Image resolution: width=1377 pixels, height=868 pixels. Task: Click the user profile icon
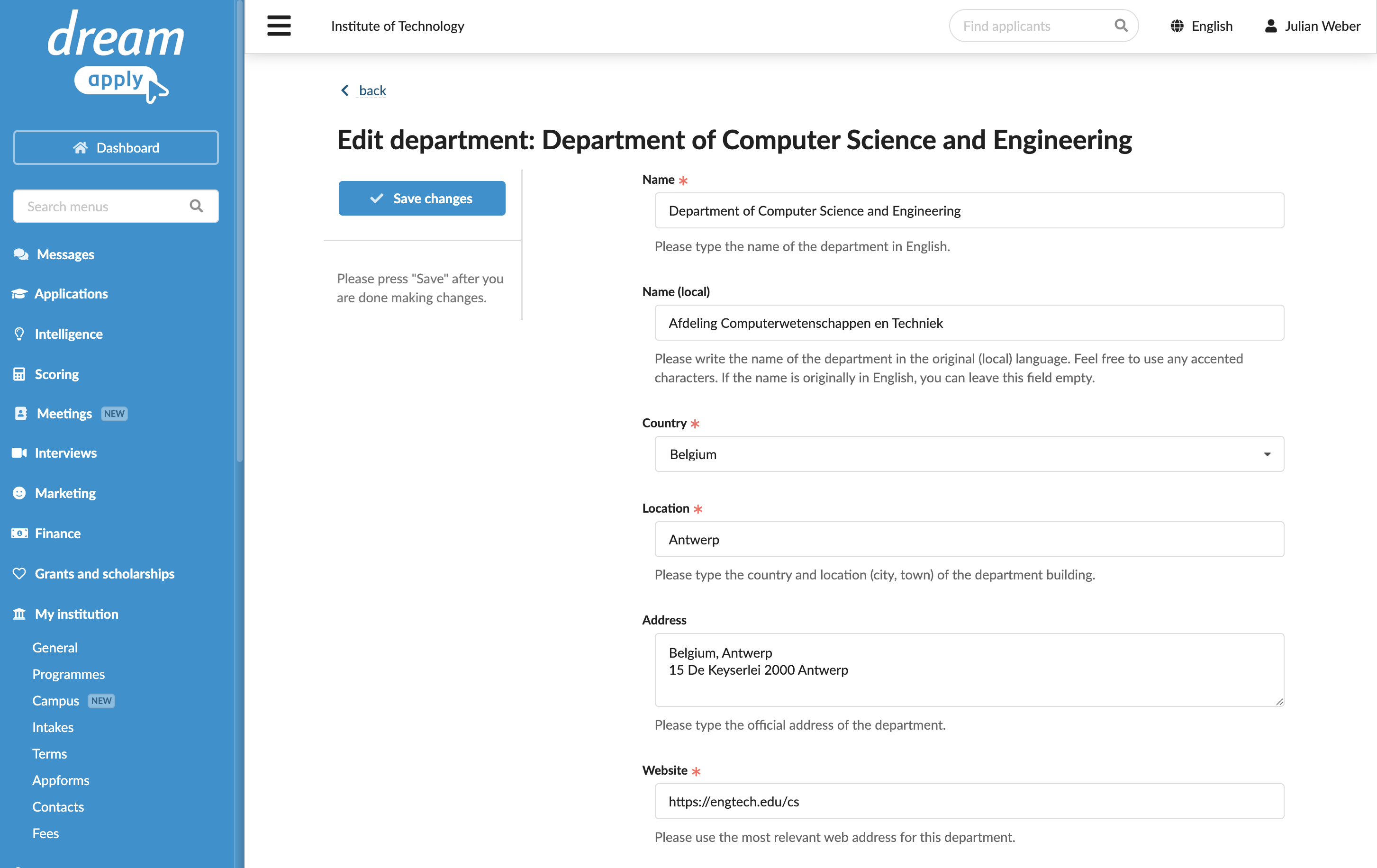[x=1271, y=26]
